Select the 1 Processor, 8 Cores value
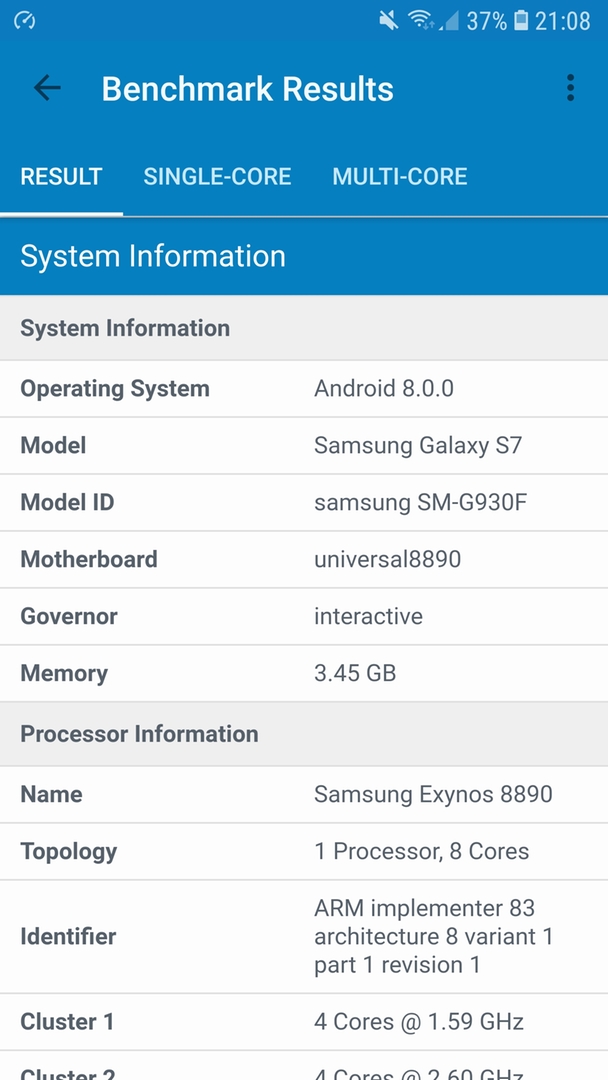The width and height of the screenshot is (608, 1080). coord(421,851)
